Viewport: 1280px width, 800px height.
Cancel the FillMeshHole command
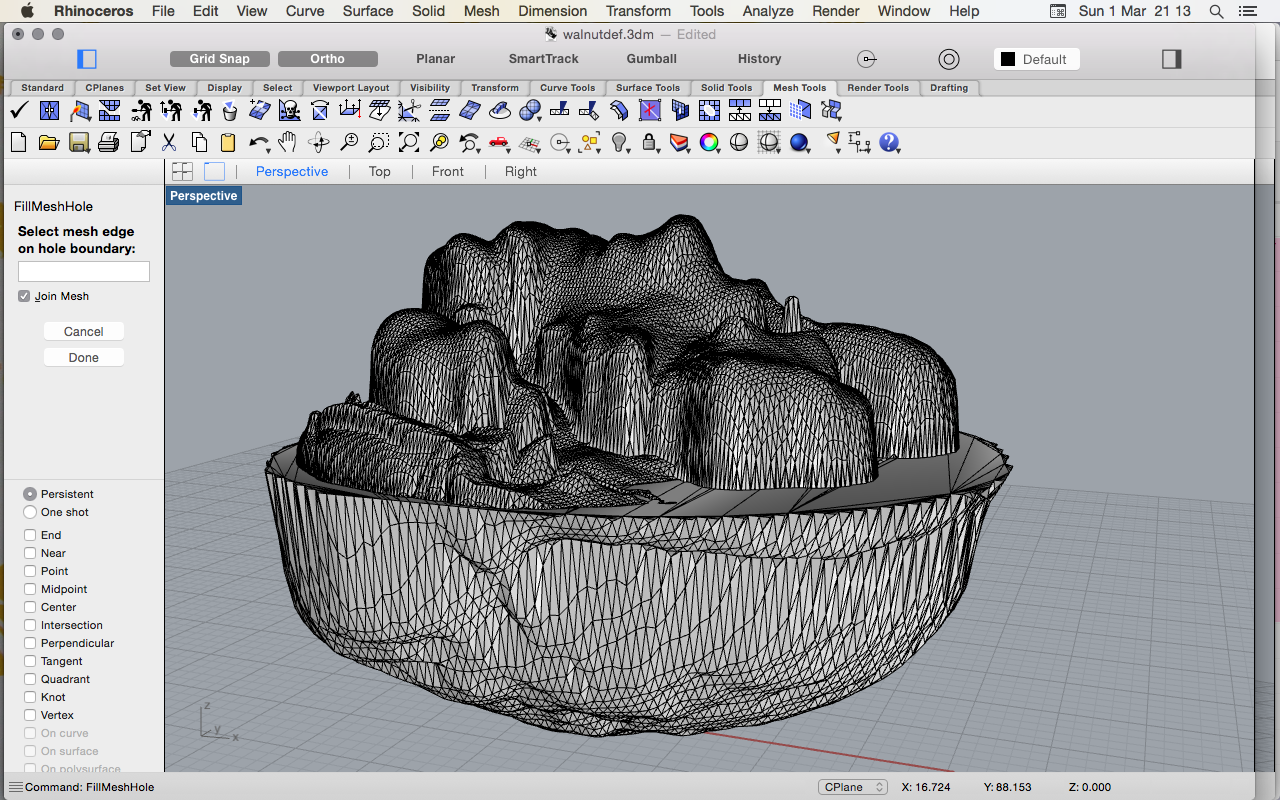click(x=84, y=331)
